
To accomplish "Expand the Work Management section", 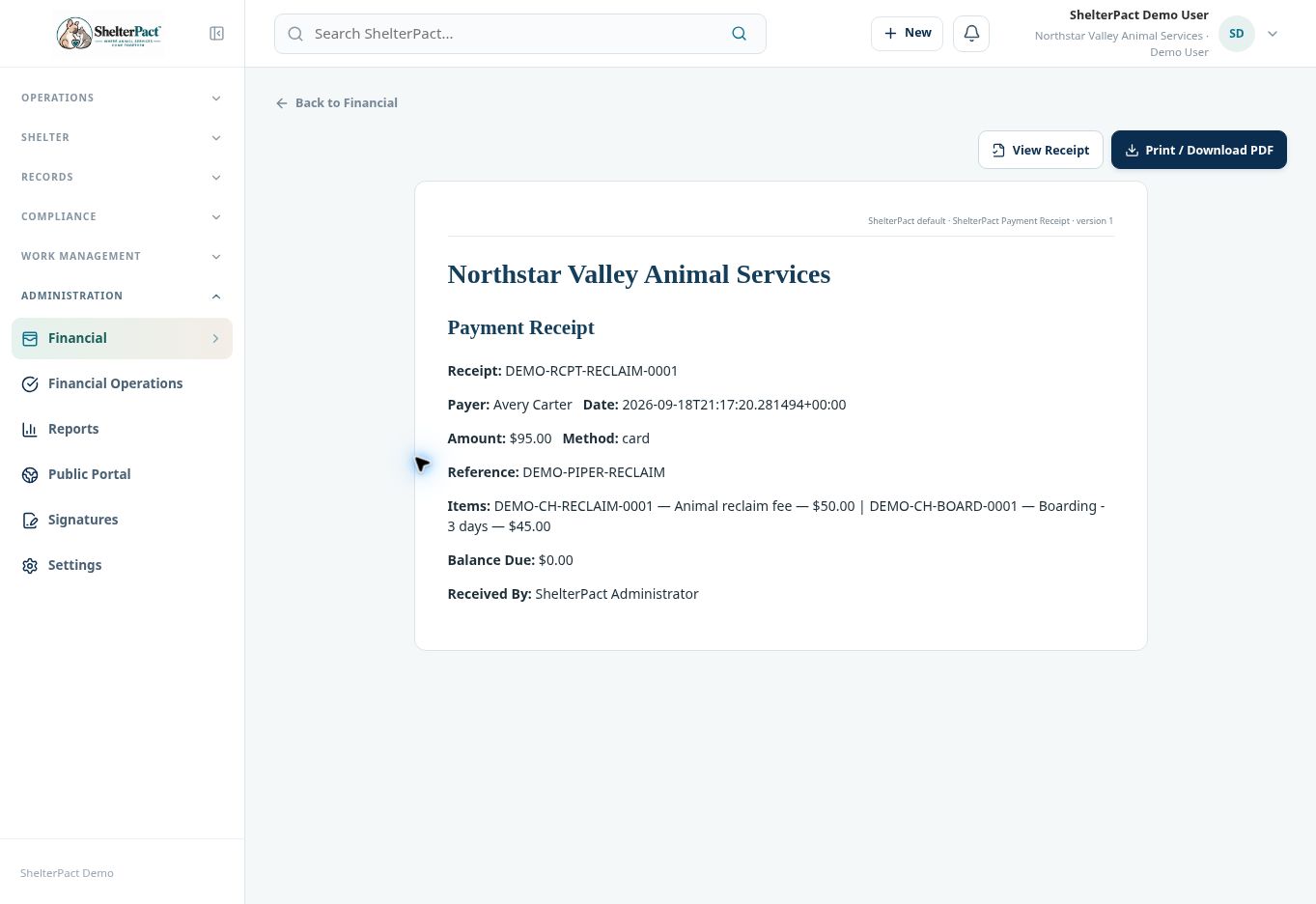I will [x=122, y=256].
